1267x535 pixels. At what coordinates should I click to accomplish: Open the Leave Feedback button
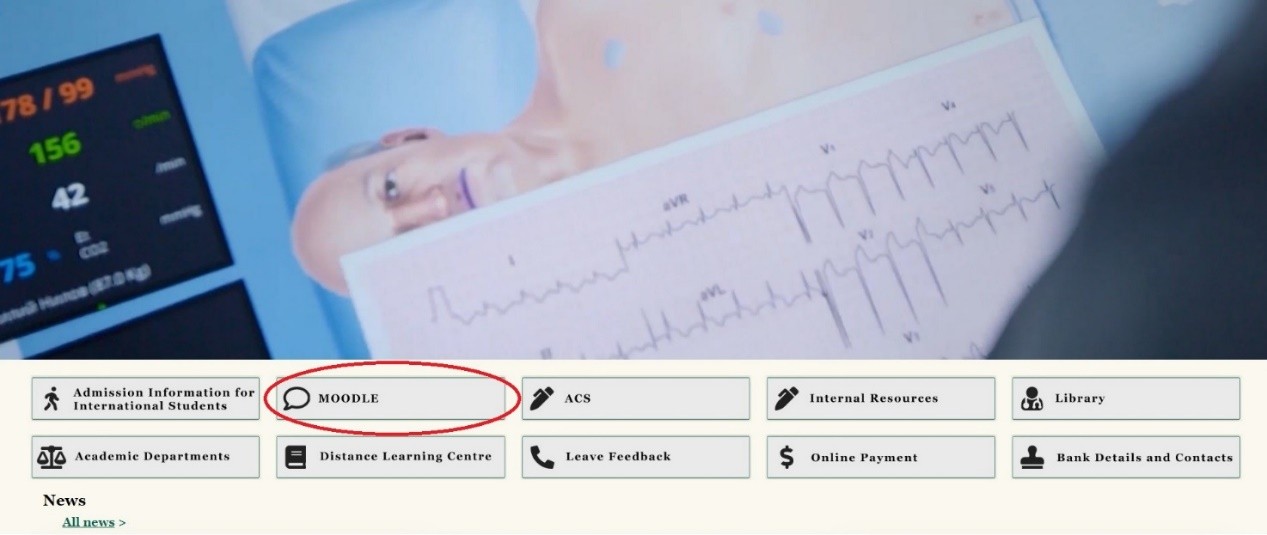coord(635,457)
